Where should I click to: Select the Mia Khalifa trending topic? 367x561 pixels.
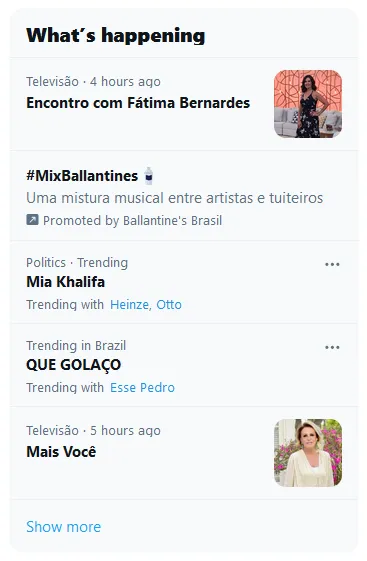coord(65,282)
